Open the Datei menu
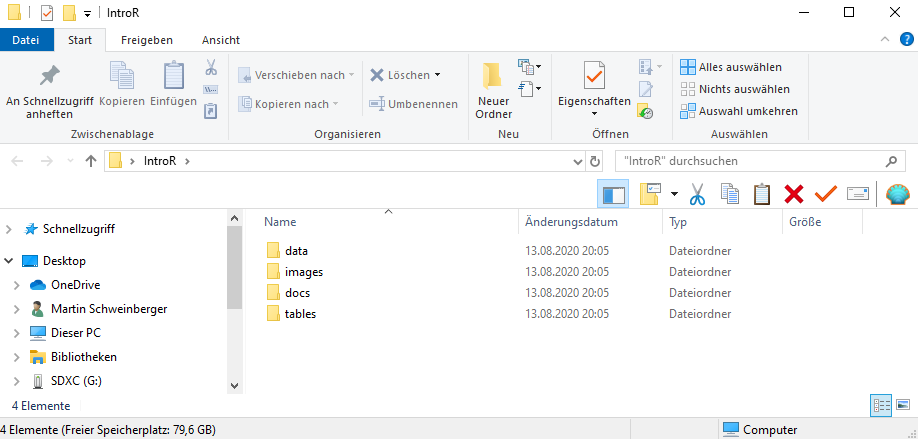 (26, 40)
